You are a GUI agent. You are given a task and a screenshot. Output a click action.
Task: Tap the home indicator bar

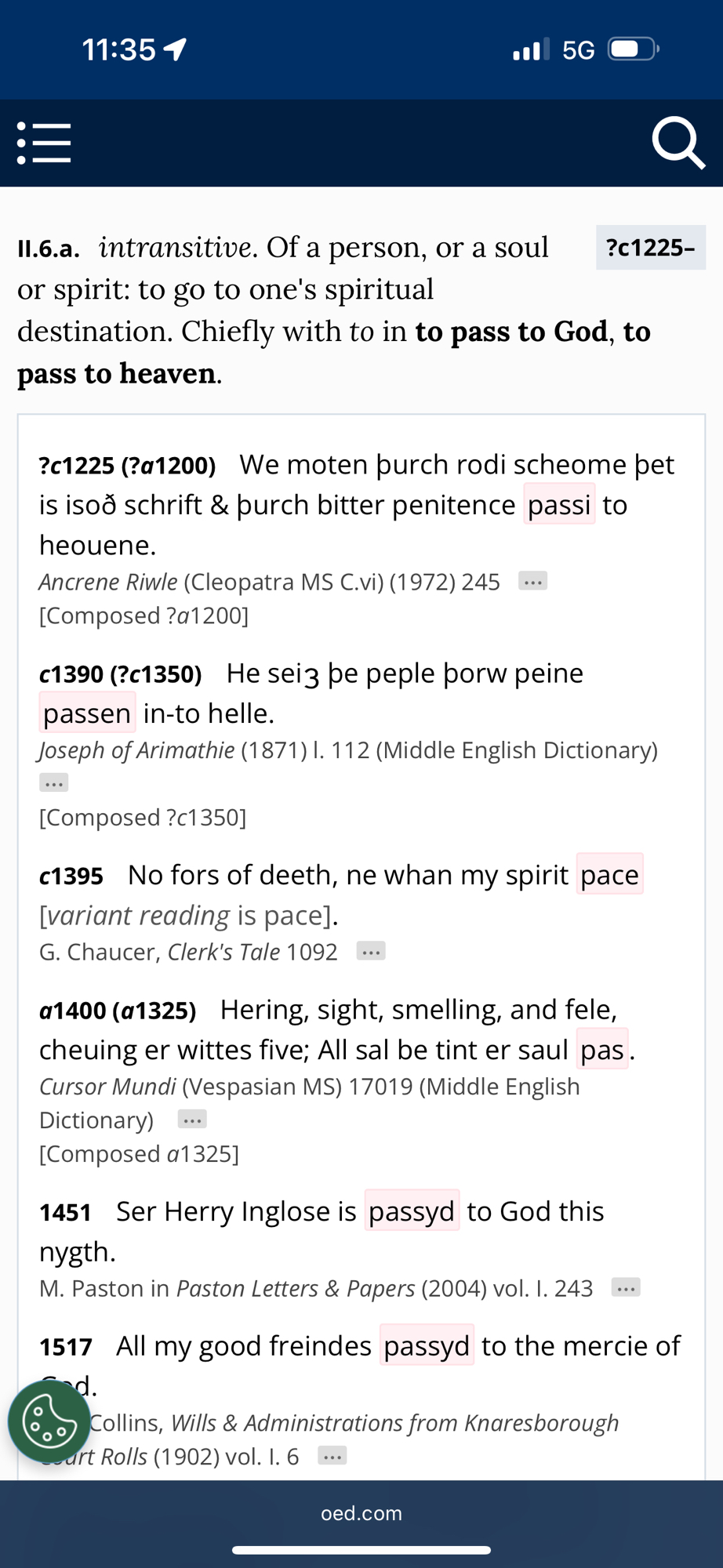(x=361, y=1550)
